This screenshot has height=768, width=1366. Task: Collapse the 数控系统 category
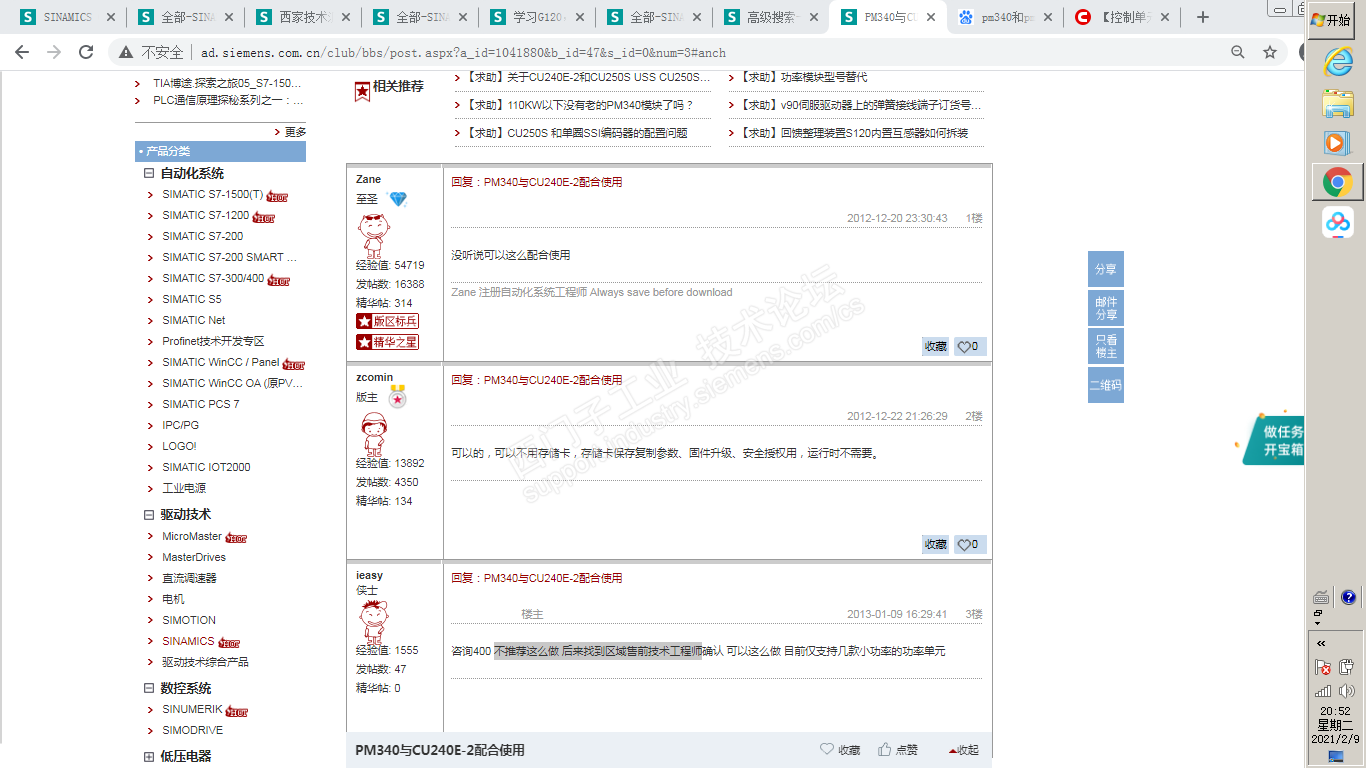click(149, 688)
